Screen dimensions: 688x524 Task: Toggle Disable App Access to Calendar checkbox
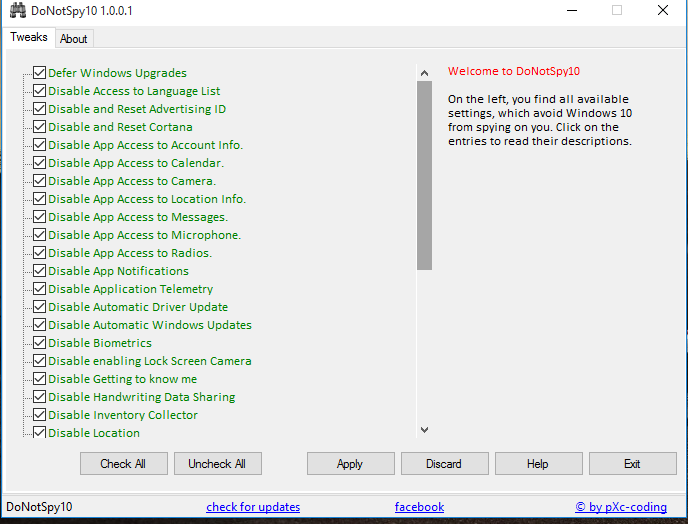tap(39, 162)
